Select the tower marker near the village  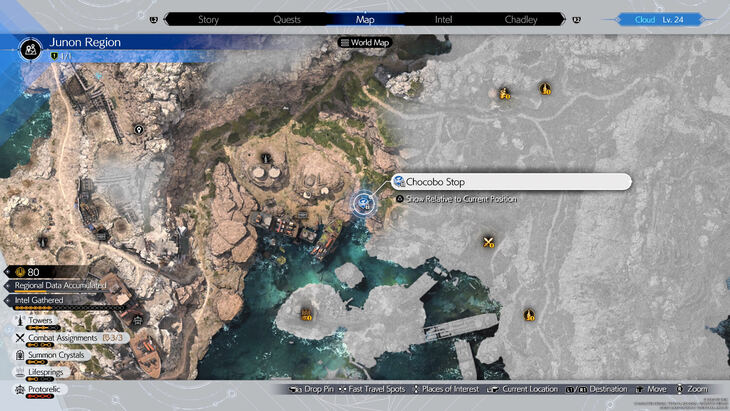pos(265,157)
